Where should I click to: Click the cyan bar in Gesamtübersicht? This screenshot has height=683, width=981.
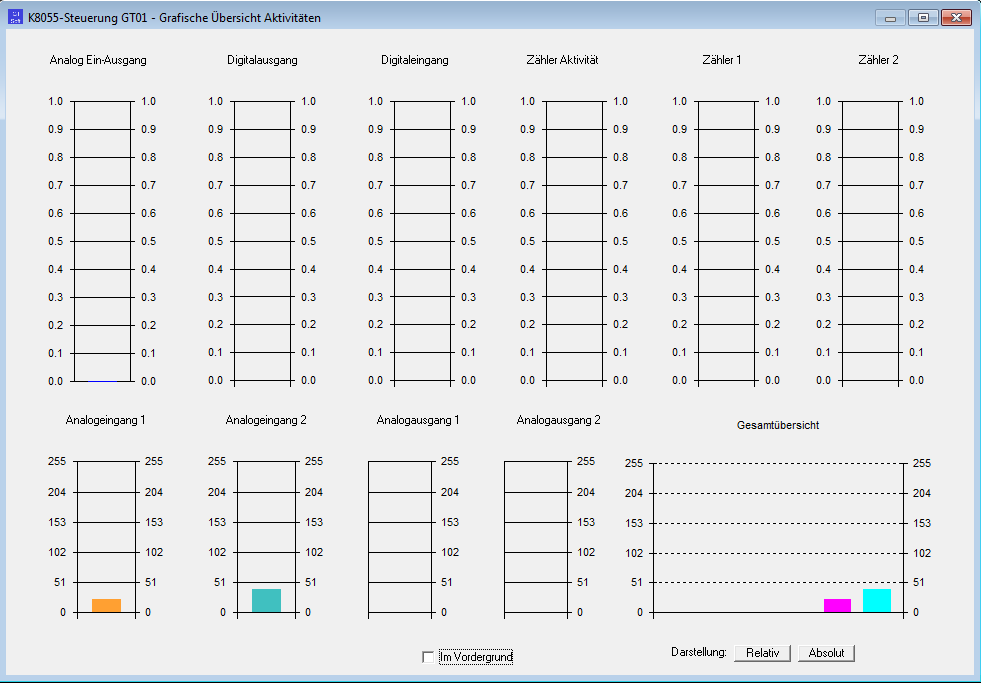877,600
